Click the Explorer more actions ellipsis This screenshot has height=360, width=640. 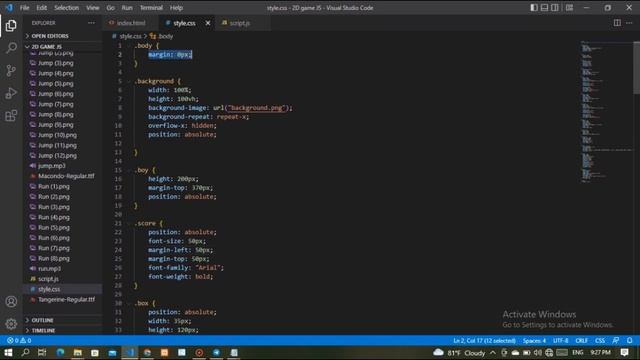pyautogui.click(x=91, y=23)
